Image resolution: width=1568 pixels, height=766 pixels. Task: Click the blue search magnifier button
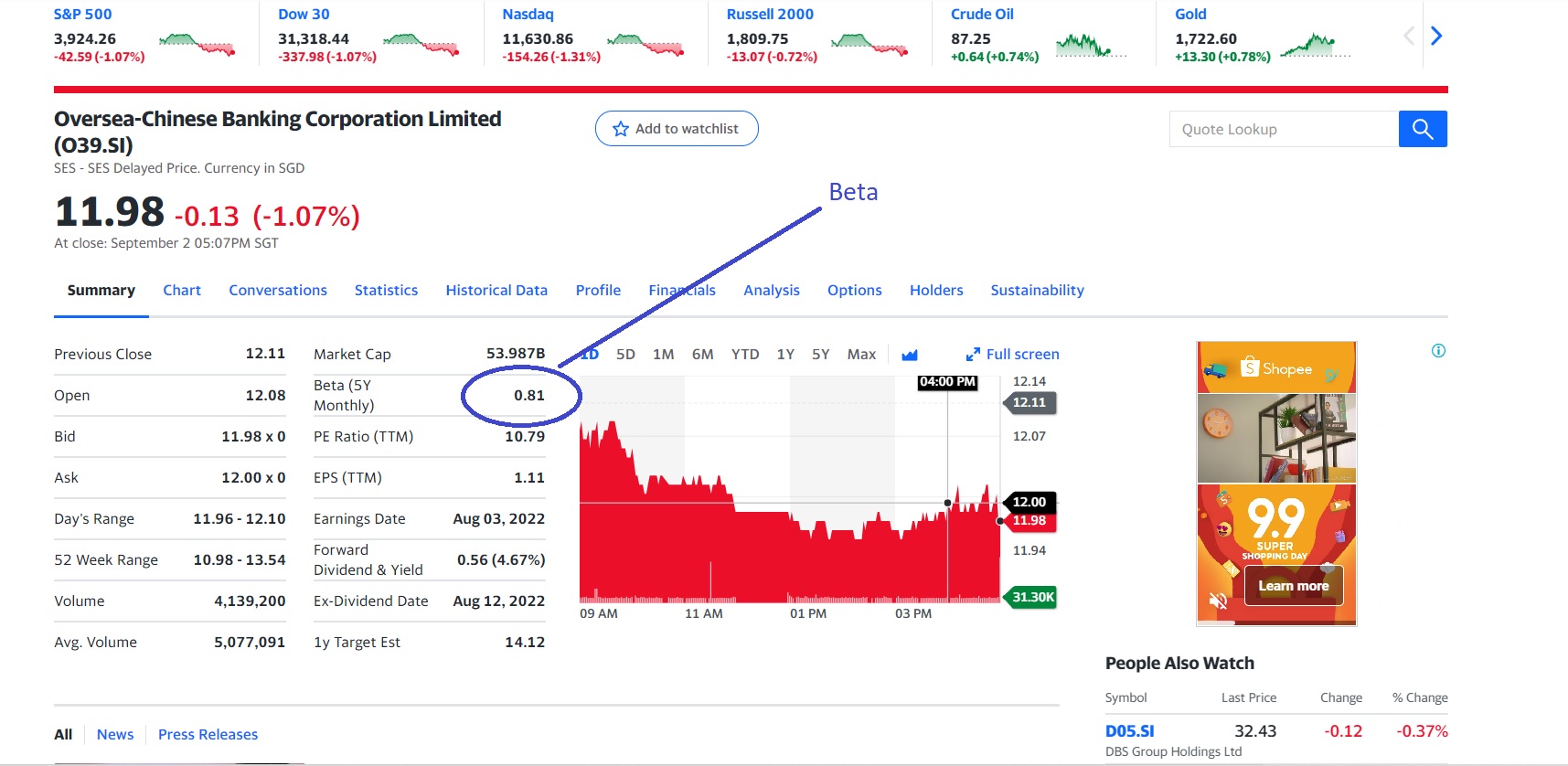pyautogui.click(x=1423, y=129)
